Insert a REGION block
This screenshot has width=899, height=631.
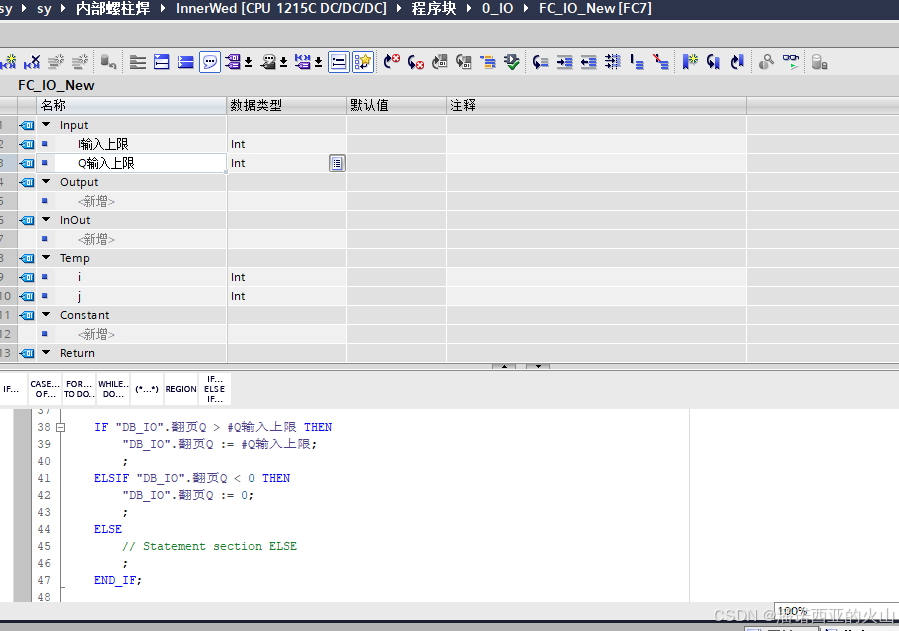point(181,389)
